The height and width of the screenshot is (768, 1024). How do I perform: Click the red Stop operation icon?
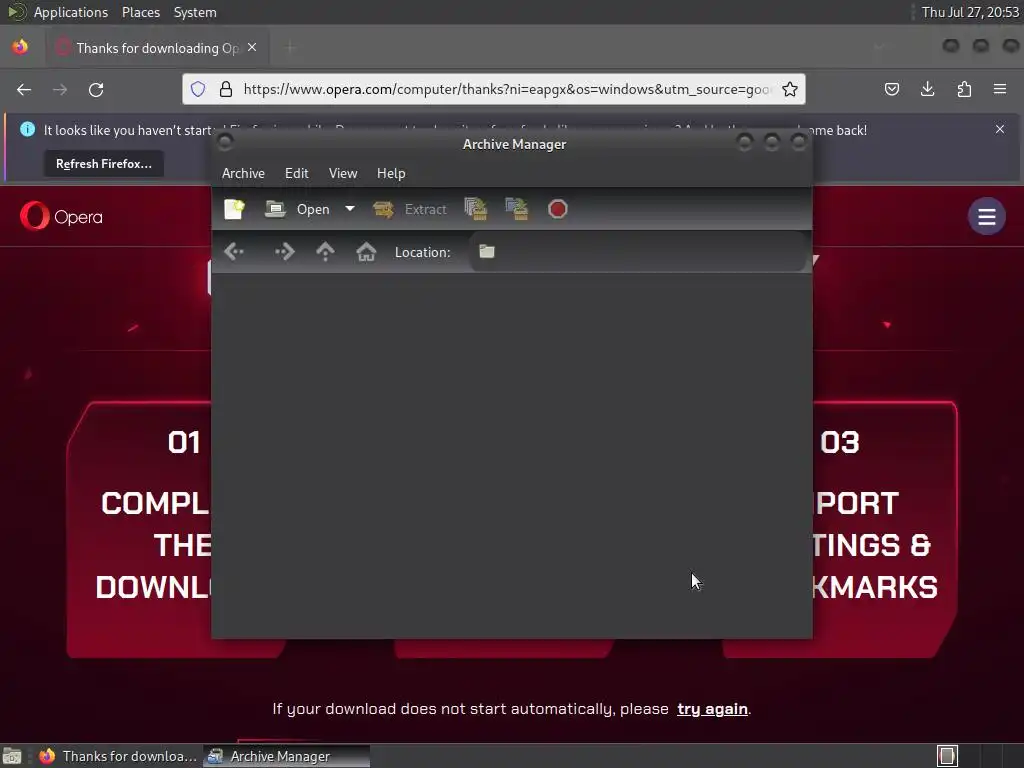pos(558,209)
